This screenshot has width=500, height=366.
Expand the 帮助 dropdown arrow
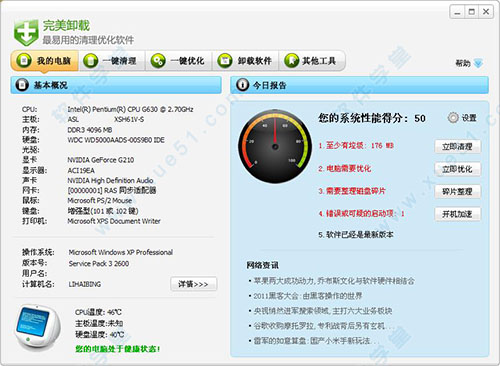coord(478,63)
